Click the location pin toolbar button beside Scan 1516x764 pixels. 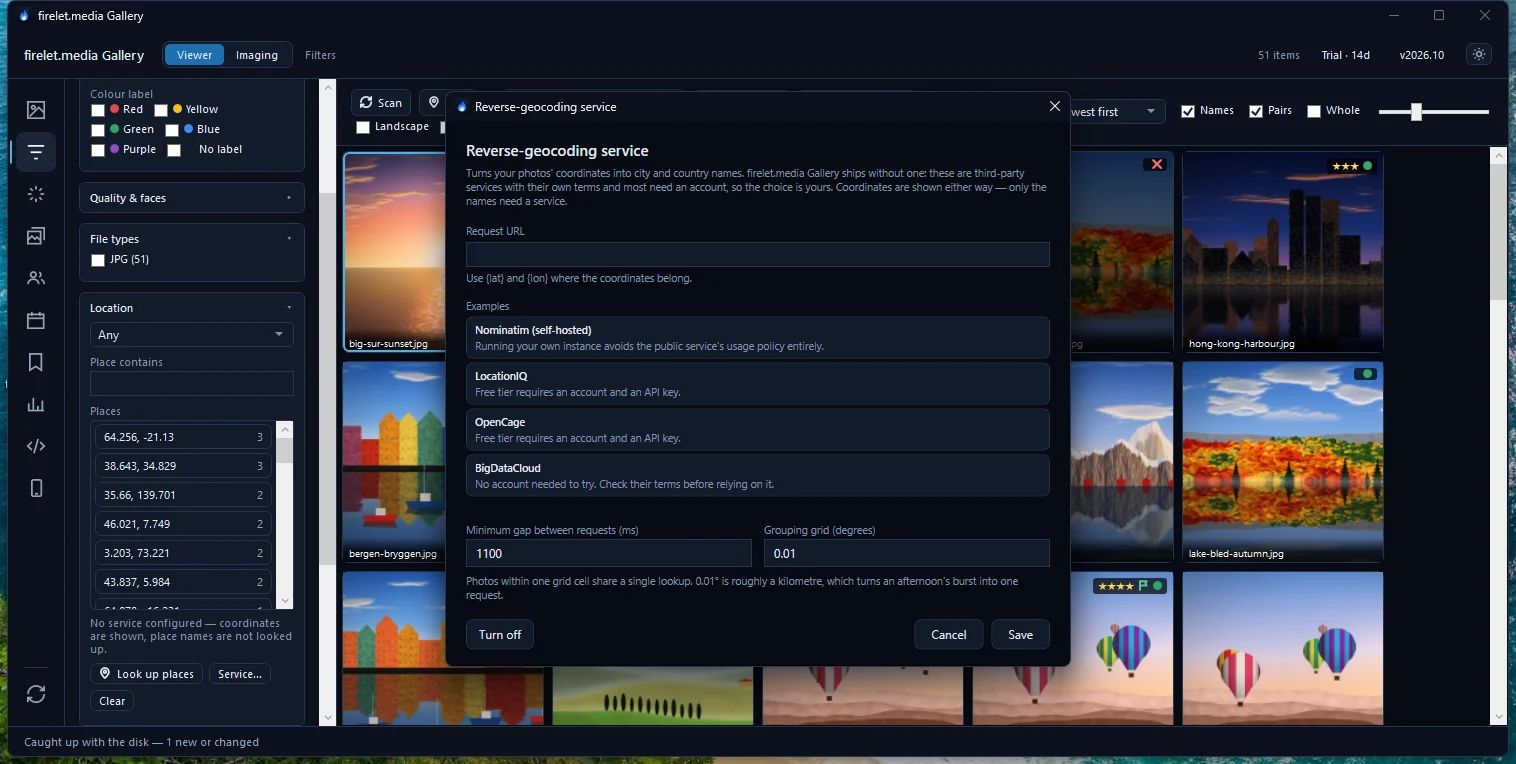433,103
